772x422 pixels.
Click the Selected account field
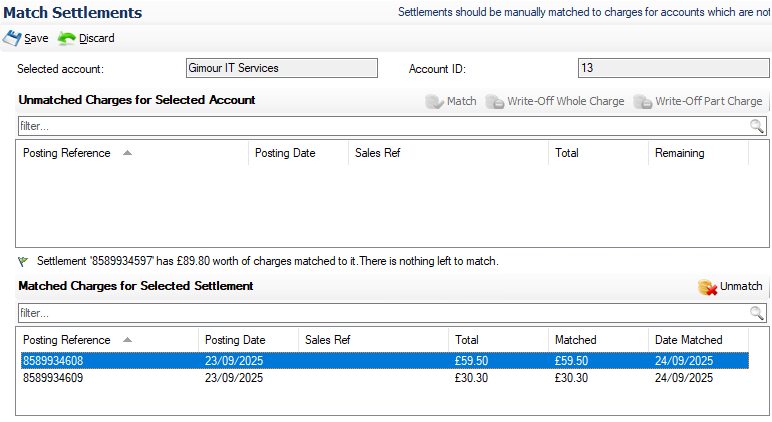281,68
